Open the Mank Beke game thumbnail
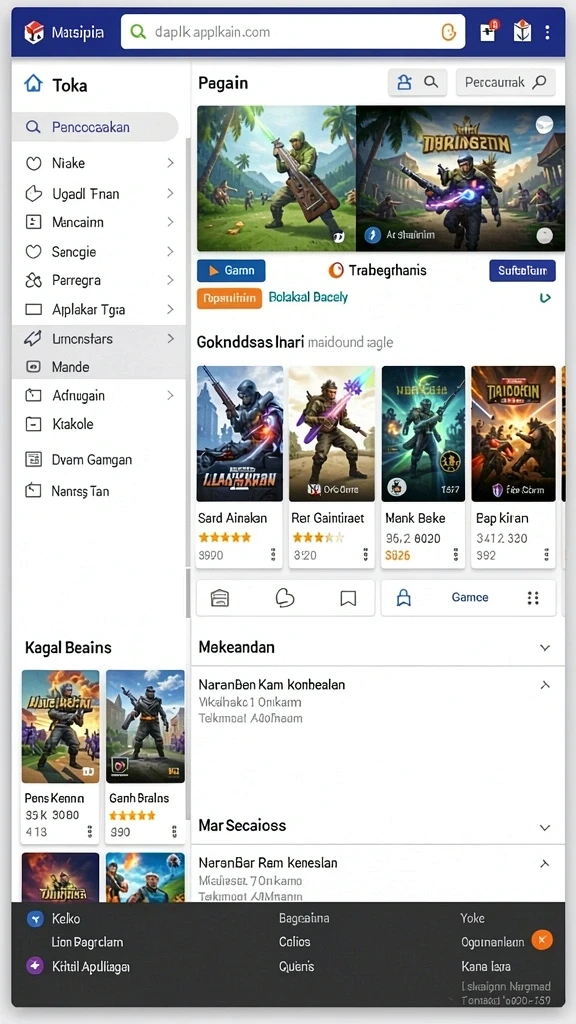Screen dimensions: 576x1024 click(x=423, y=434)
